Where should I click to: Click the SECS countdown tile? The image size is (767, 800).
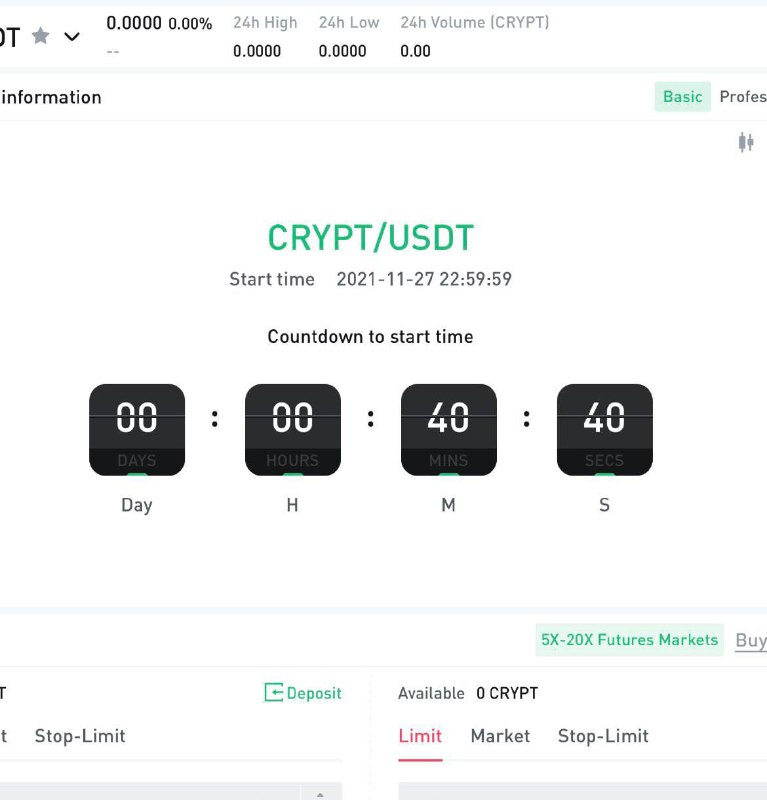(605, 430)
